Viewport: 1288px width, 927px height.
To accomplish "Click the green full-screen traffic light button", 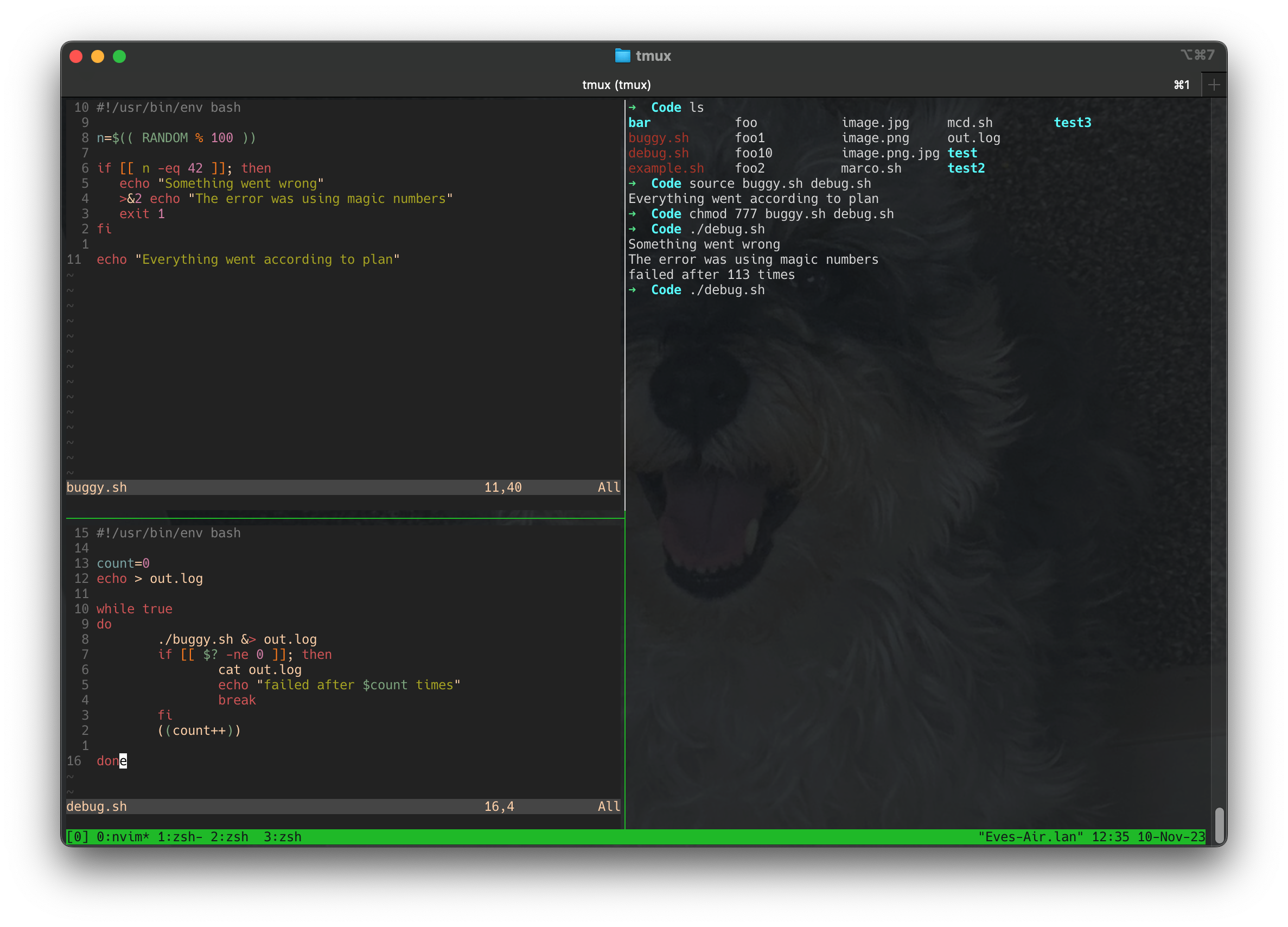I will click(x=120, y=56).
